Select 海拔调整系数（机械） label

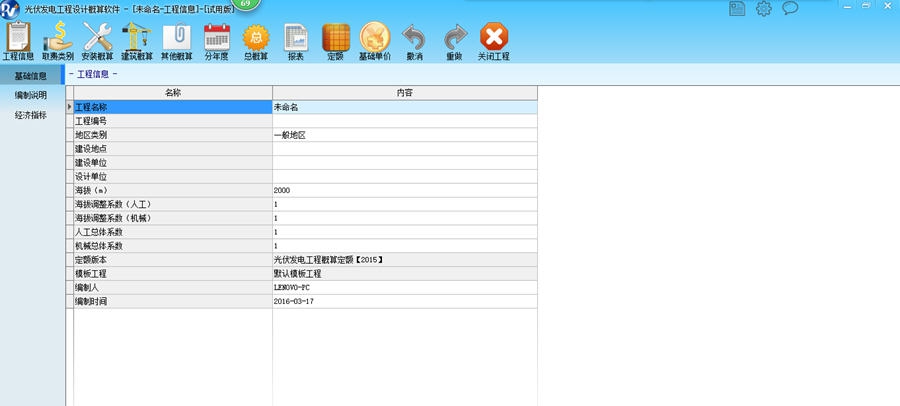click(x=173, y=218)
